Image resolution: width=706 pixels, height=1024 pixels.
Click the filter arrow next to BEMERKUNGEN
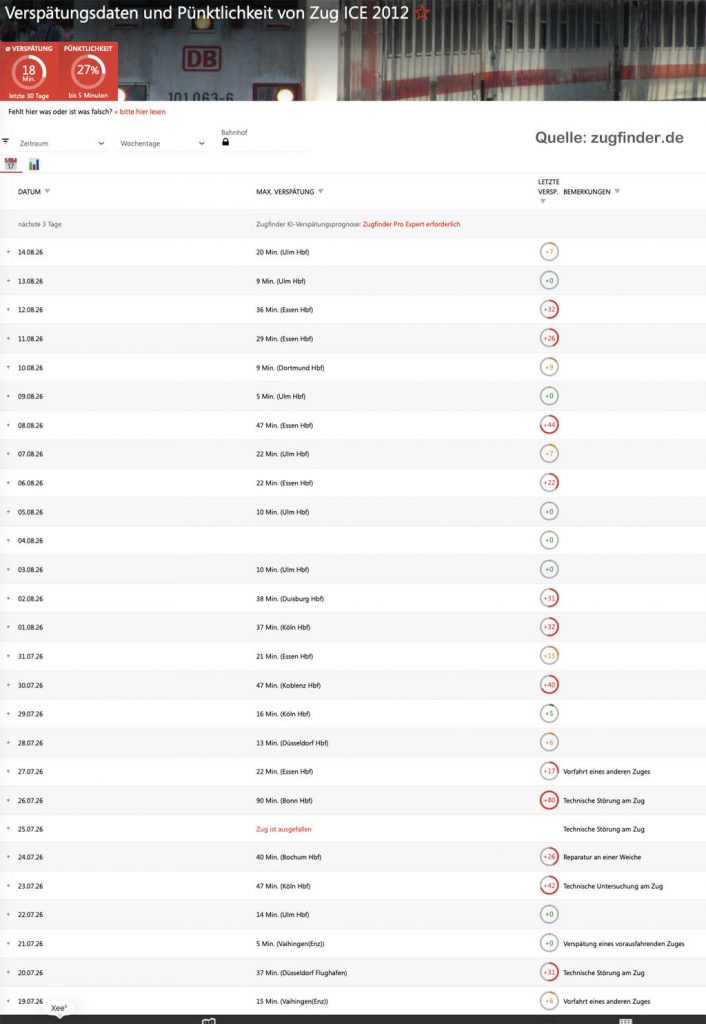point(617,191)
